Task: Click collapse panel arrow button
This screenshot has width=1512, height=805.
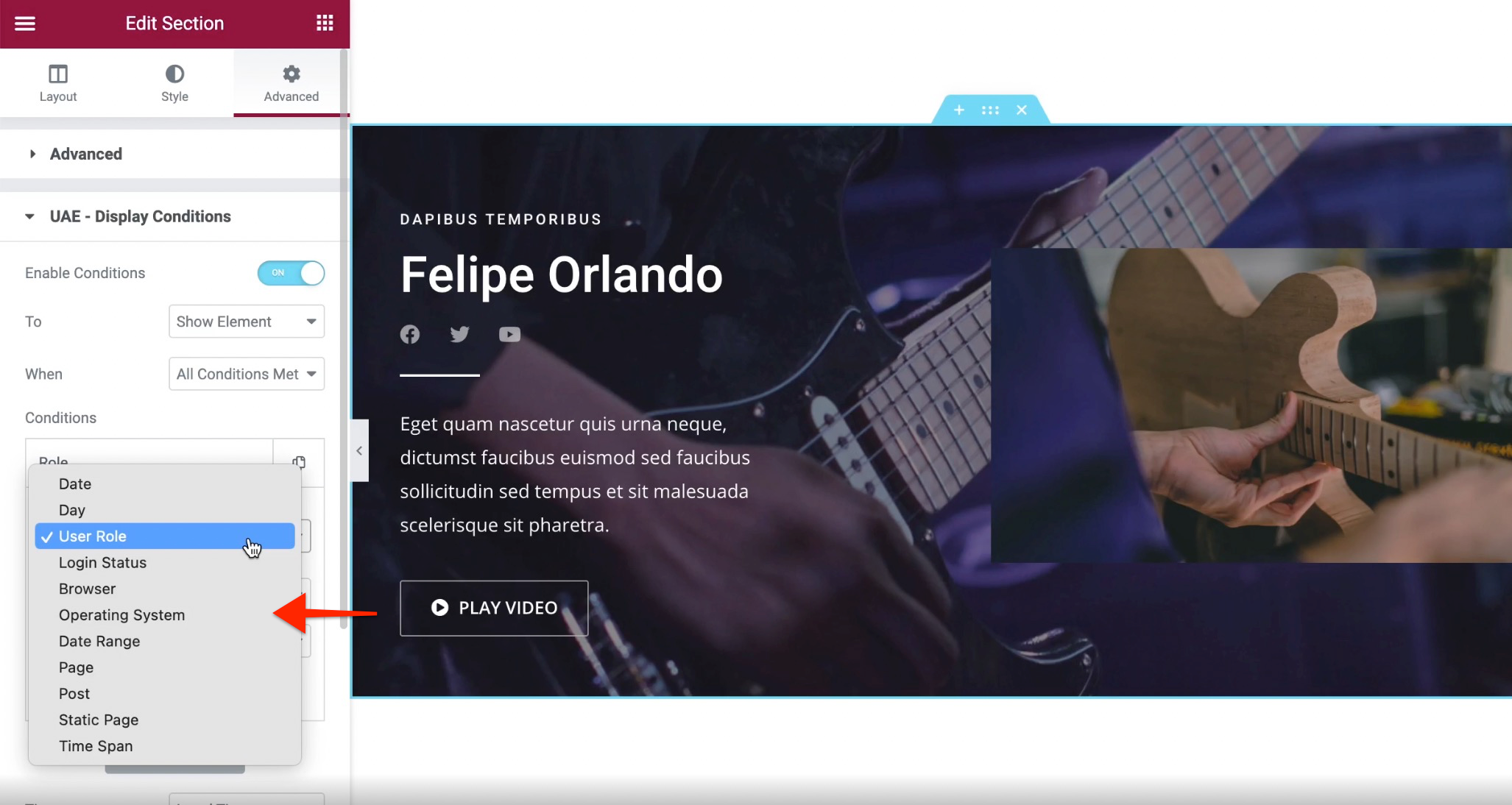Action: coord(358,450)
